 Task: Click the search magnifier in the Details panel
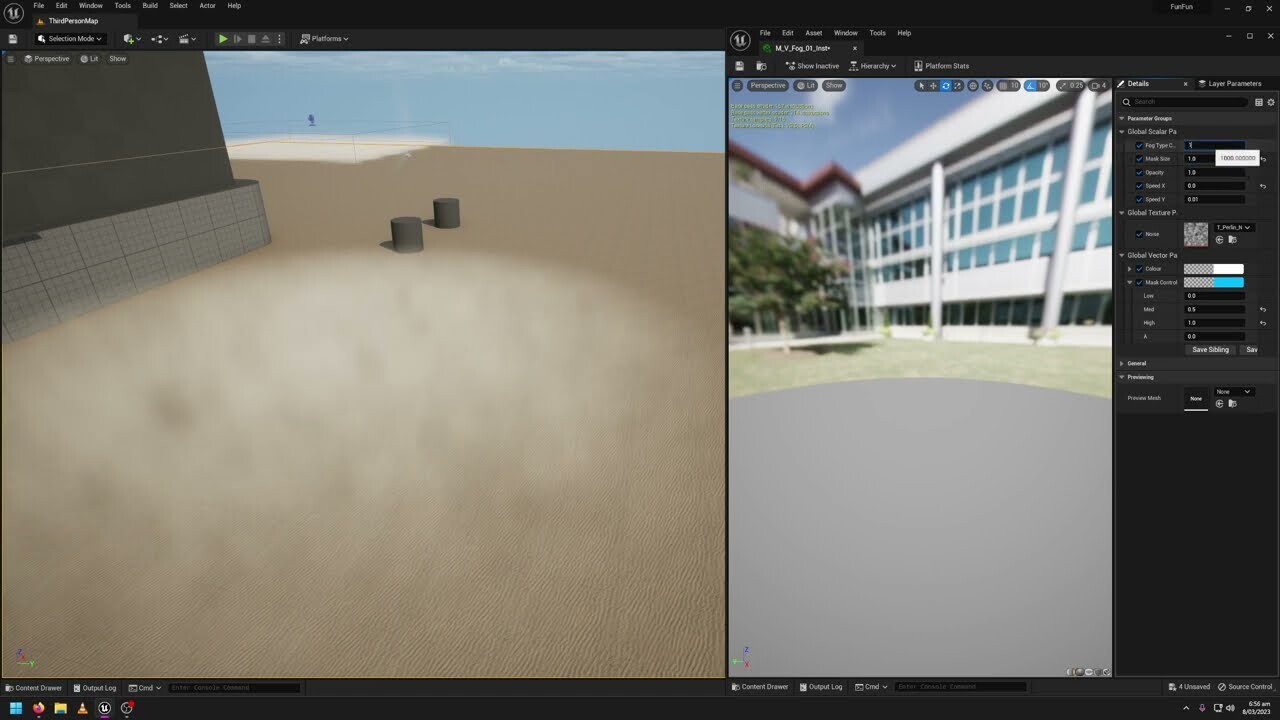1125,102
